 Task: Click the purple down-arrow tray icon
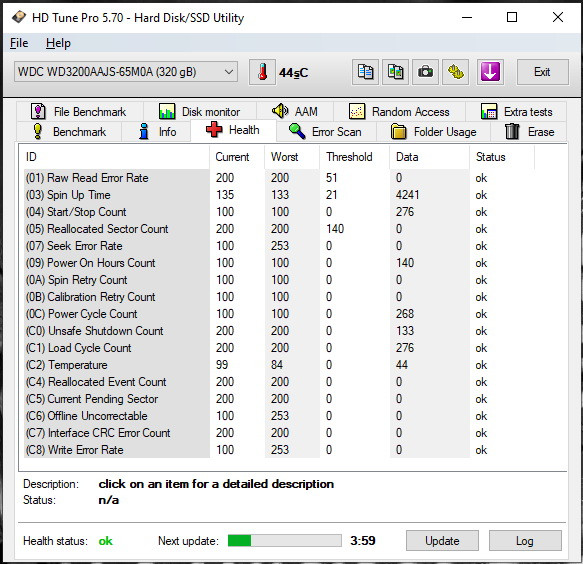pos(490,72)
